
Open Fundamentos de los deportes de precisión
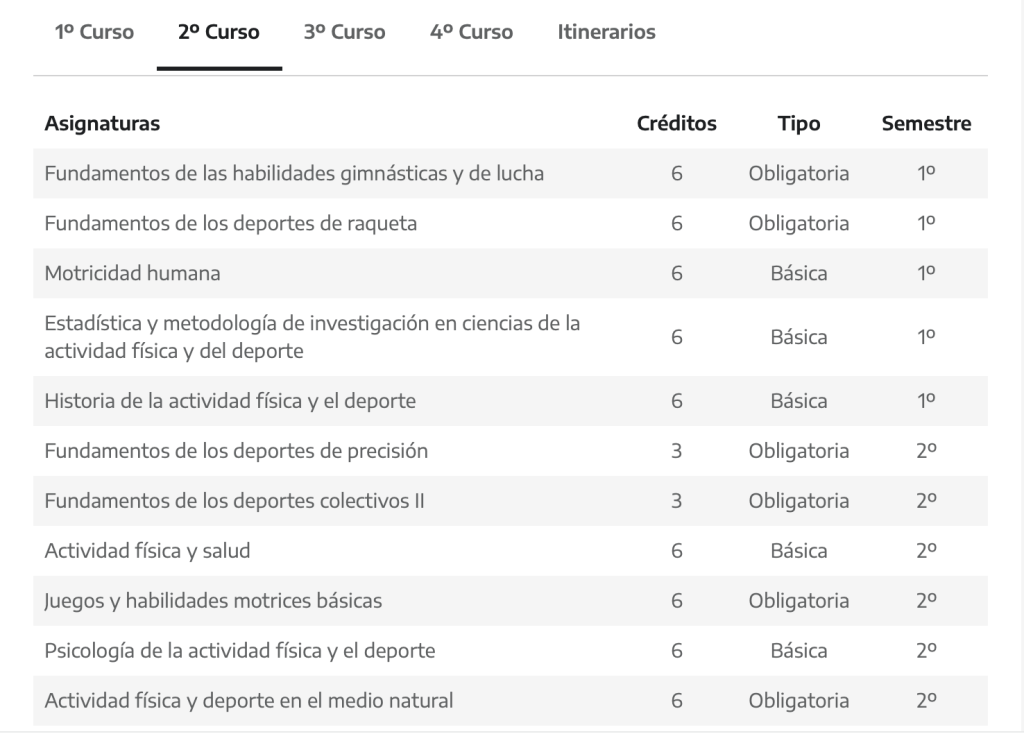point(236,451)
